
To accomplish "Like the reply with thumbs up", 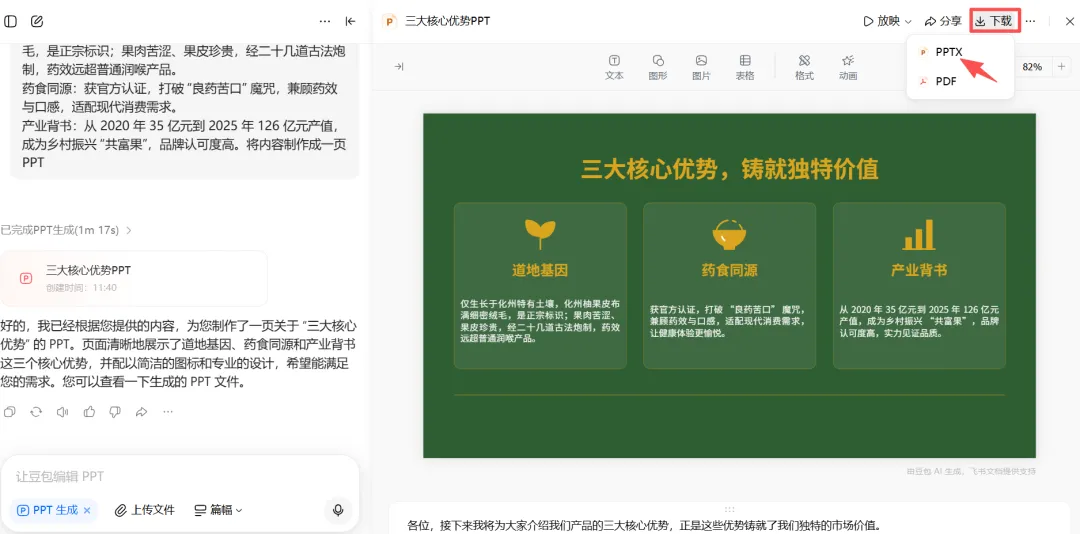I will pyautogui.click(x=89, y=412).
